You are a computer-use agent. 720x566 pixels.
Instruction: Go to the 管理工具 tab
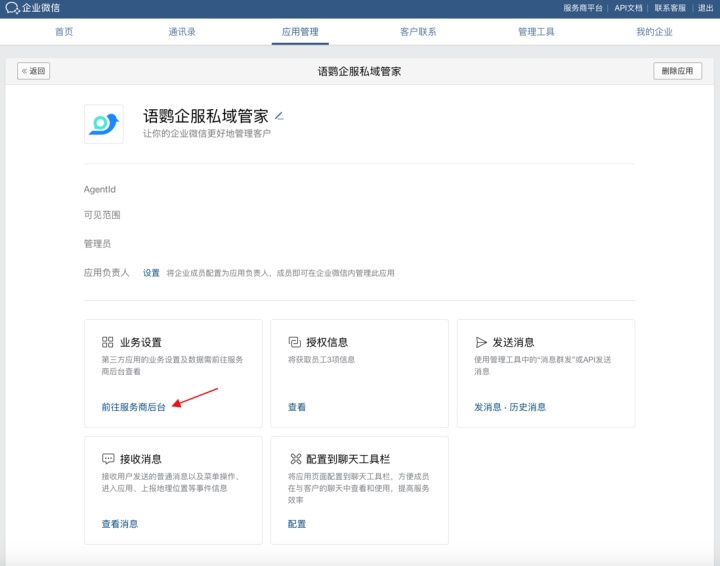536,32
